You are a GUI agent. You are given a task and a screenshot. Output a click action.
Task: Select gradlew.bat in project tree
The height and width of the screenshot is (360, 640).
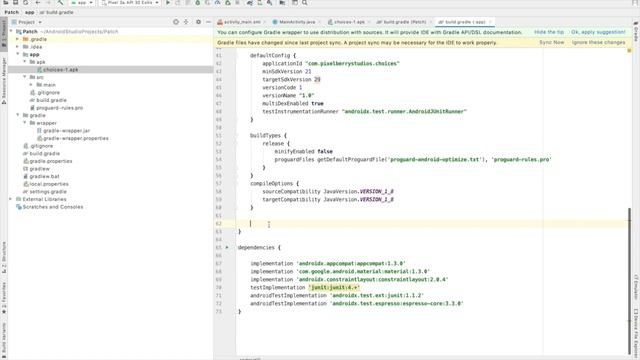coord(44,176)
